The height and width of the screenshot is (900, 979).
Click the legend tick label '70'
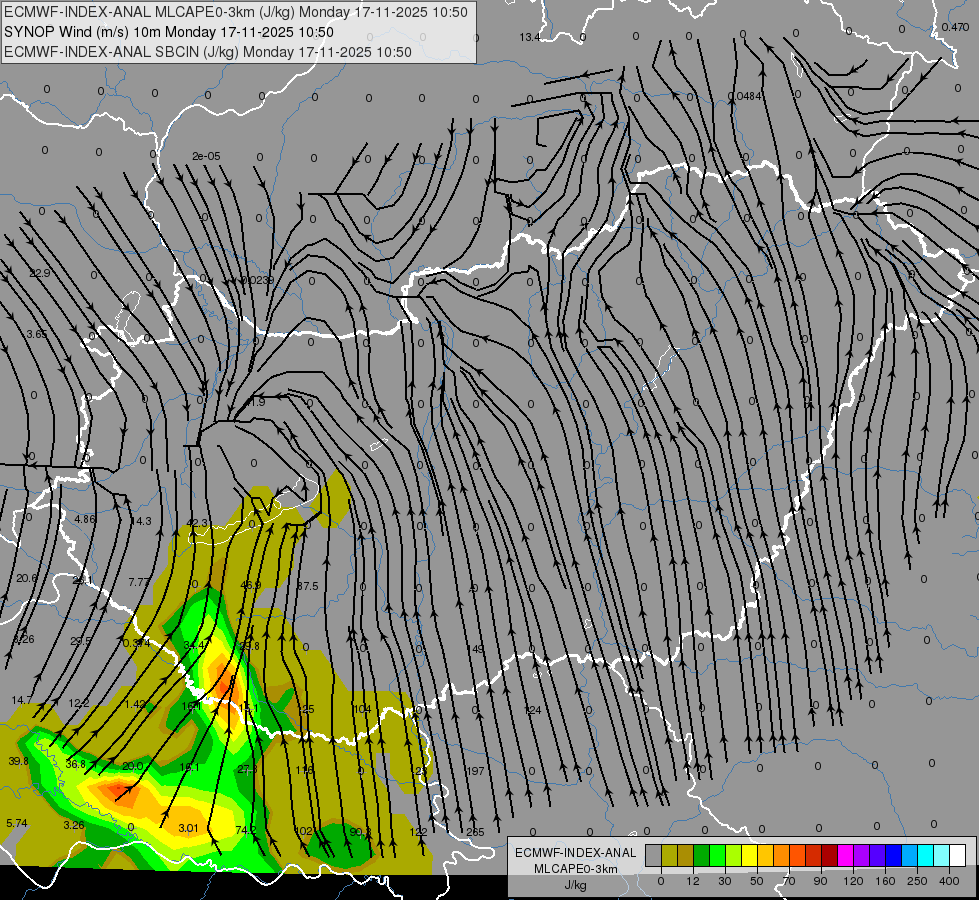coord(789,881)
